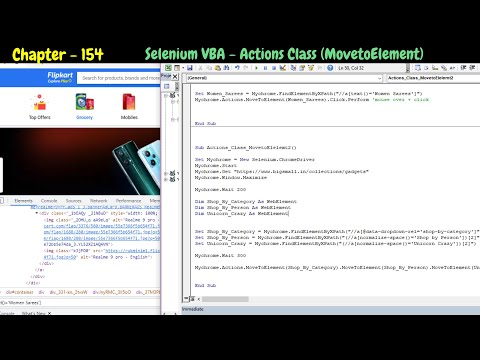Screen dimensions: 480x360
Task: Open the Insert UserForm dropdown arrow
Action: 183,68
